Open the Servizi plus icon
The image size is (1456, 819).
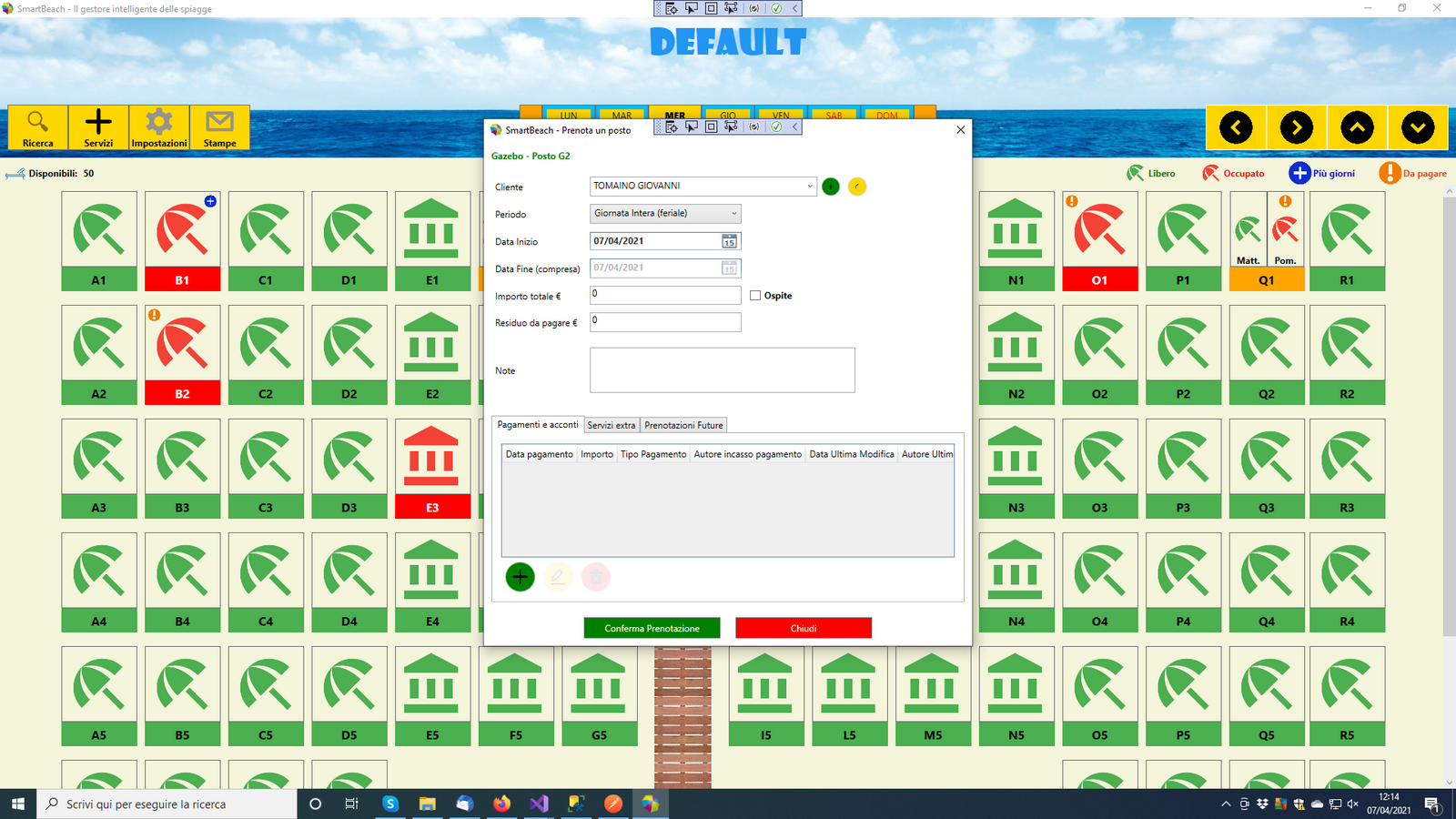(x=98, y=127)
